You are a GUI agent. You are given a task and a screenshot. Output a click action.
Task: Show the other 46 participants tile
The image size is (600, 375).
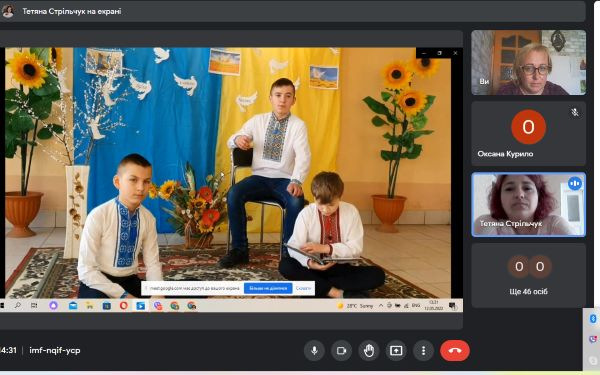coord(528,276)
